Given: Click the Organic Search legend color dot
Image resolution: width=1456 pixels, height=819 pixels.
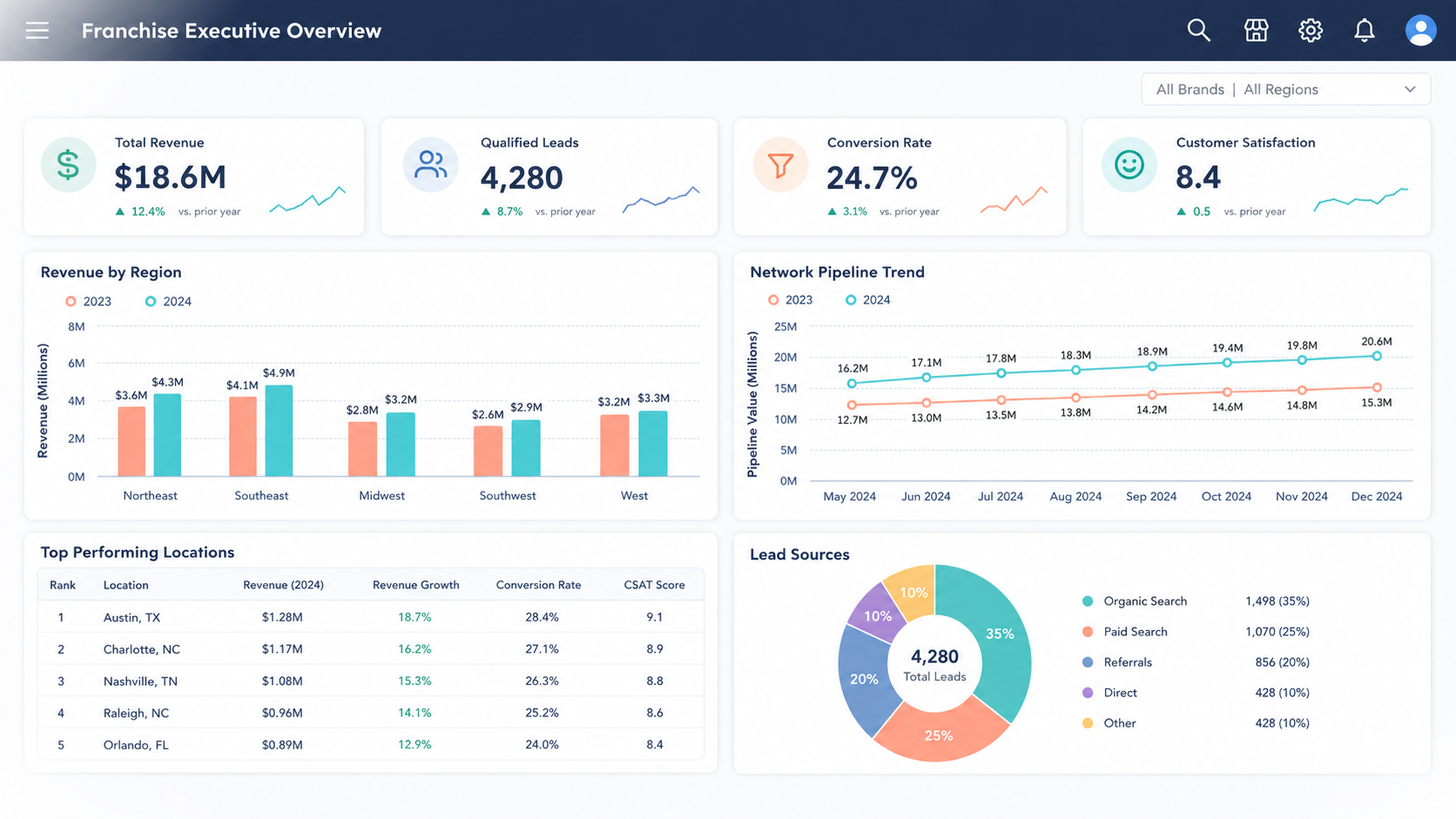Looking at the screenshot, I should click(x=1088, y=601).
